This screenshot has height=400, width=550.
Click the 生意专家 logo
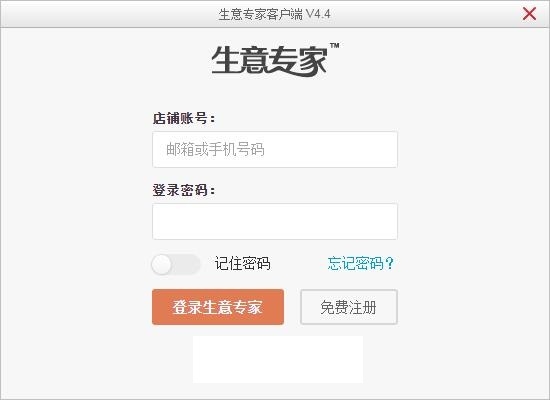pyautogui.click(x=270, y=61)
